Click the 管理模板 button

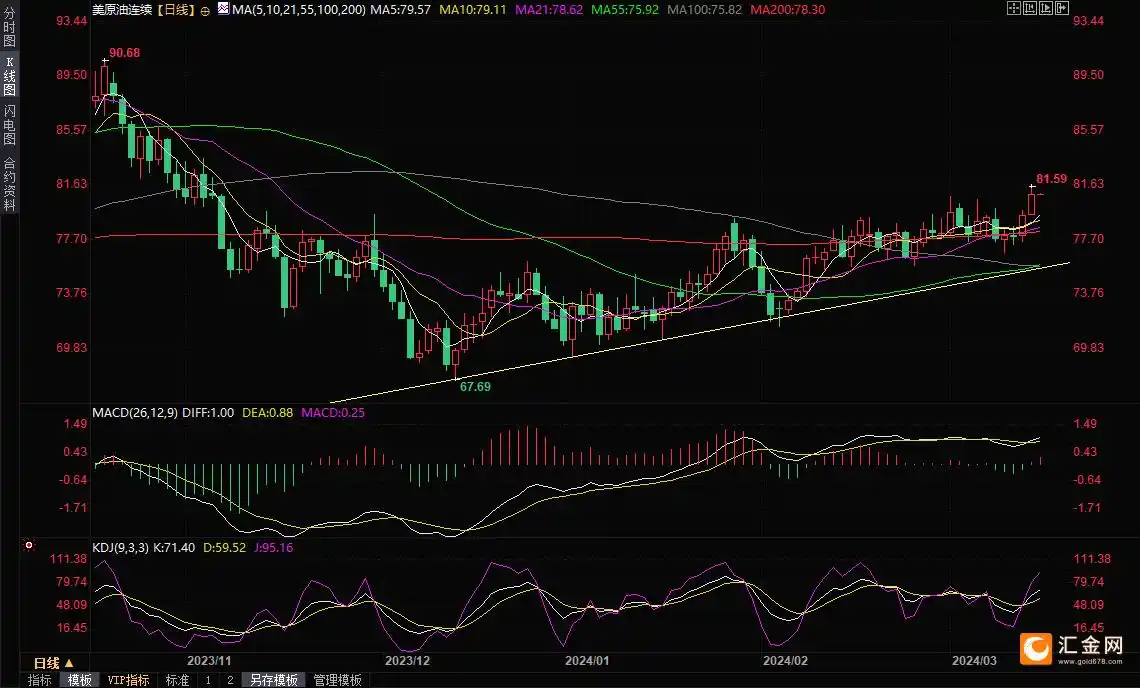point(337,680)
